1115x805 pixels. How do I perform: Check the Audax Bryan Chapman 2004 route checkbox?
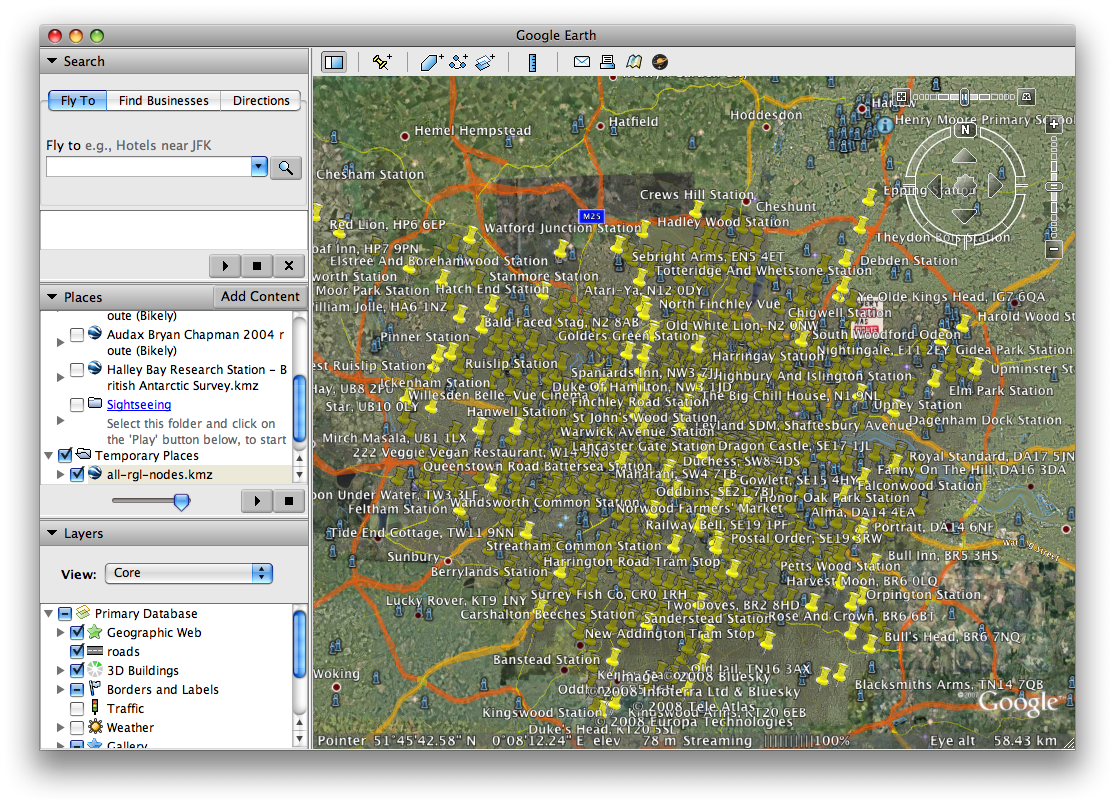point(77,334)
